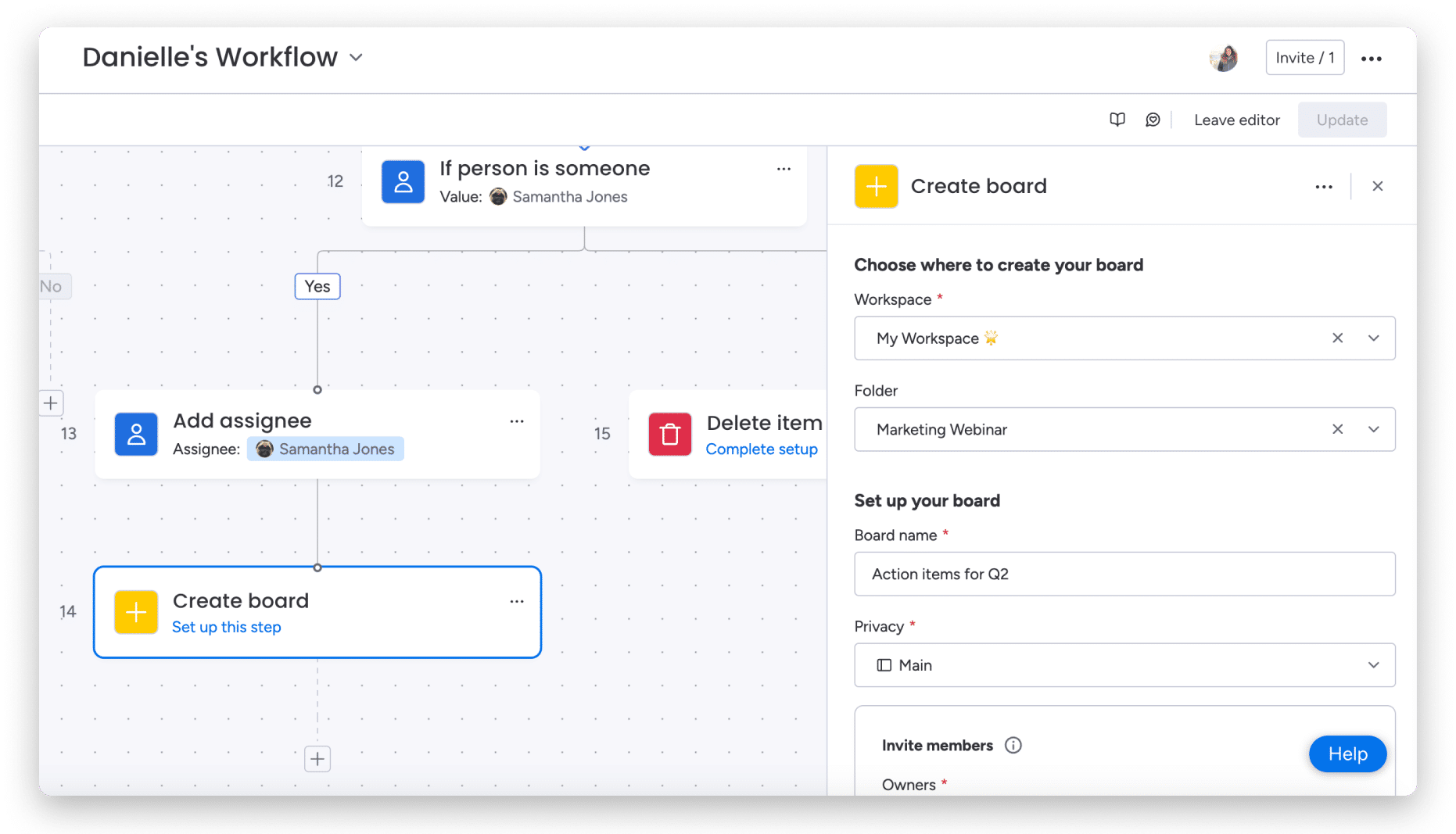Open the Privacy dropdown showing Main
This screenshot has width=1456, height=834.
point(1124,665)
